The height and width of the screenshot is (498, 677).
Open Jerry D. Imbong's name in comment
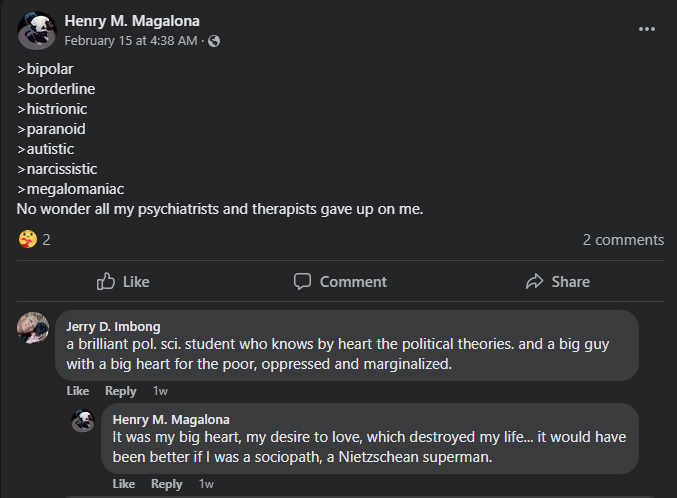113,326
